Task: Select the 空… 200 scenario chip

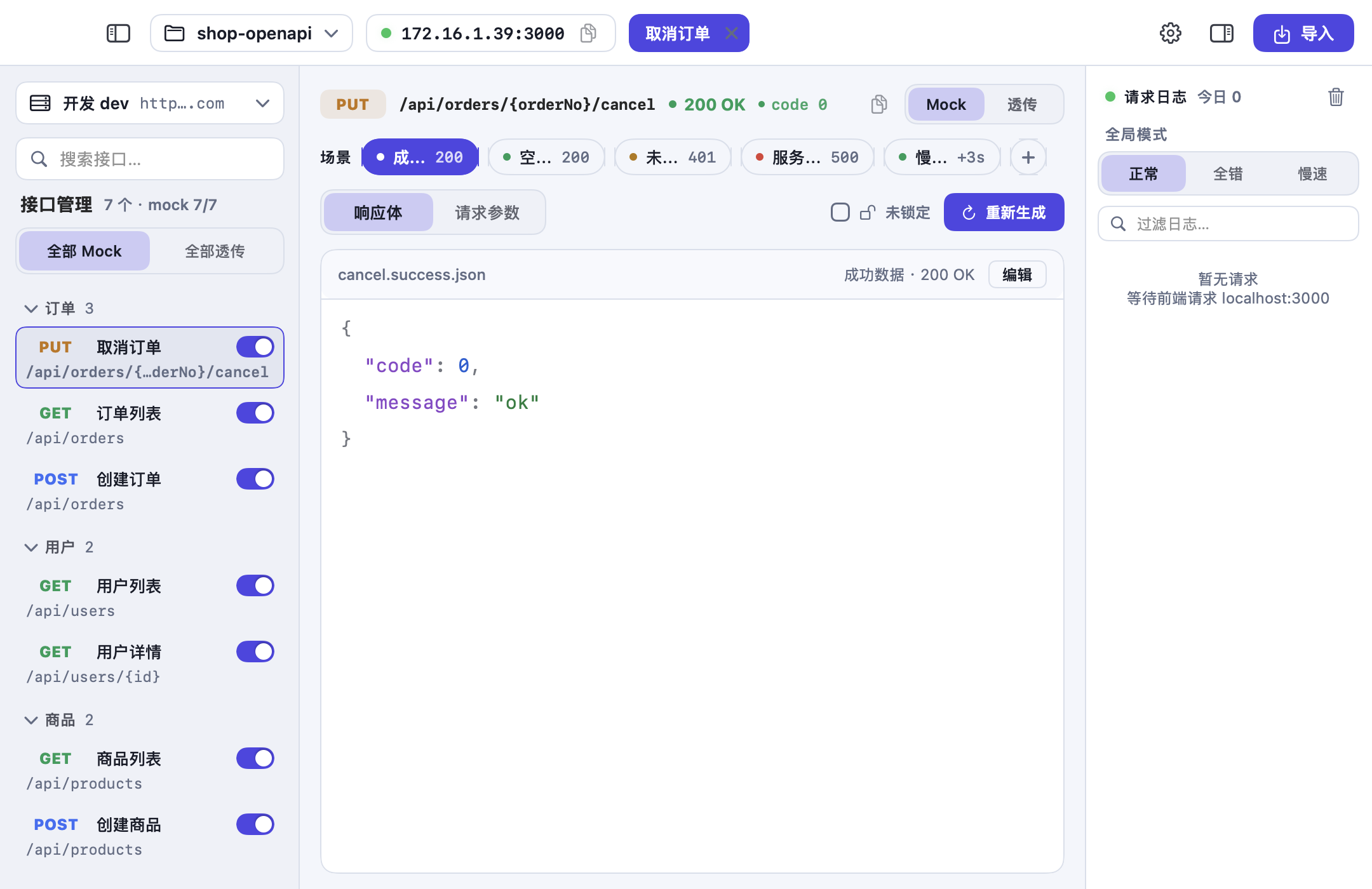Action: 546,157
